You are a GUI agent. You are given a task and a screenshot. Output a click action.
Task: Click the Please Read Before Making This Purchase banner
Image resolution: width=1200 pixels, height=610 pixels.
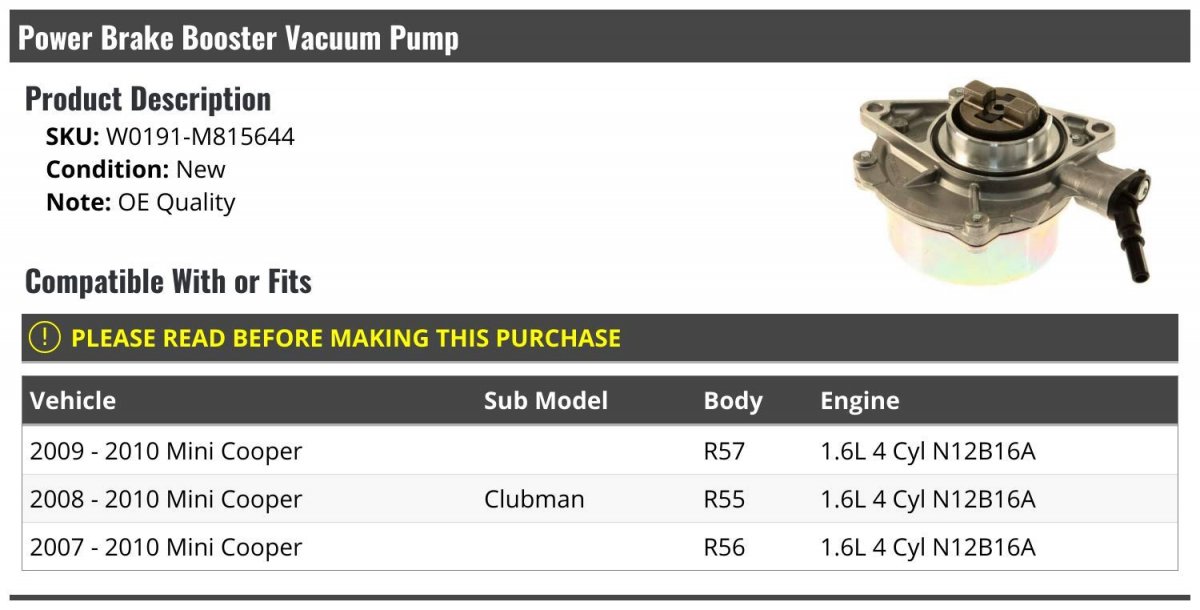pyautogui.click(x=600, y=338)
